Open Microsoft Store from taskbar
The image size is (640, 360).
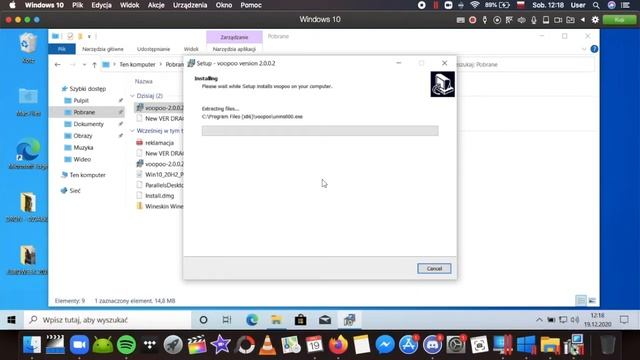(x=301, y=320)
